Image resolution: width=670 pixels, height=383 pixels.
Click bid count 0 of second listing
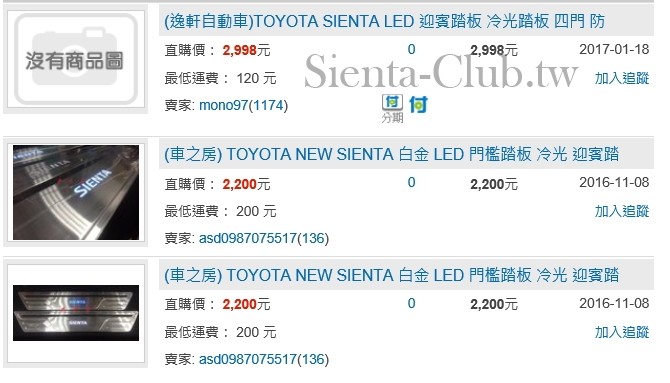(411, 183)
